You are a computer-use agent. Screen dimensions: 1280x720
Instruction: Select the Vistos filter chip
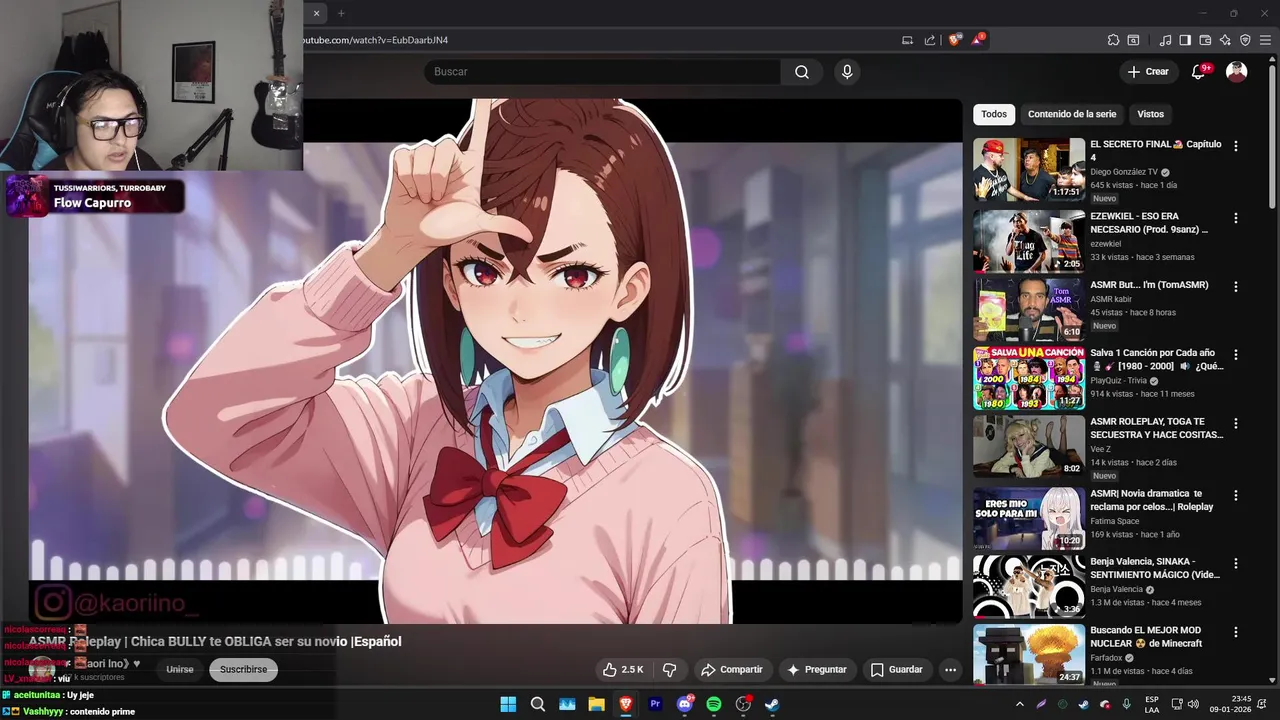pyautogui.click(x=1150, y=114)
